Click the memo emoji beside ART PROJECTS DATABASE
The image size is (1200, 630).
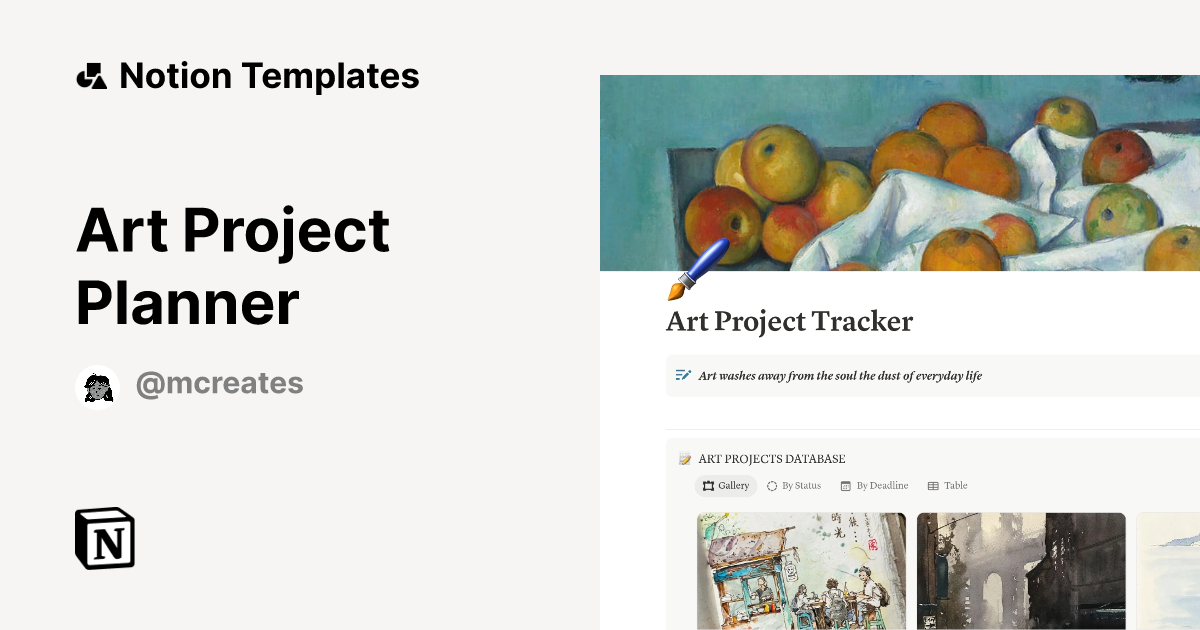tap(684, 459)
